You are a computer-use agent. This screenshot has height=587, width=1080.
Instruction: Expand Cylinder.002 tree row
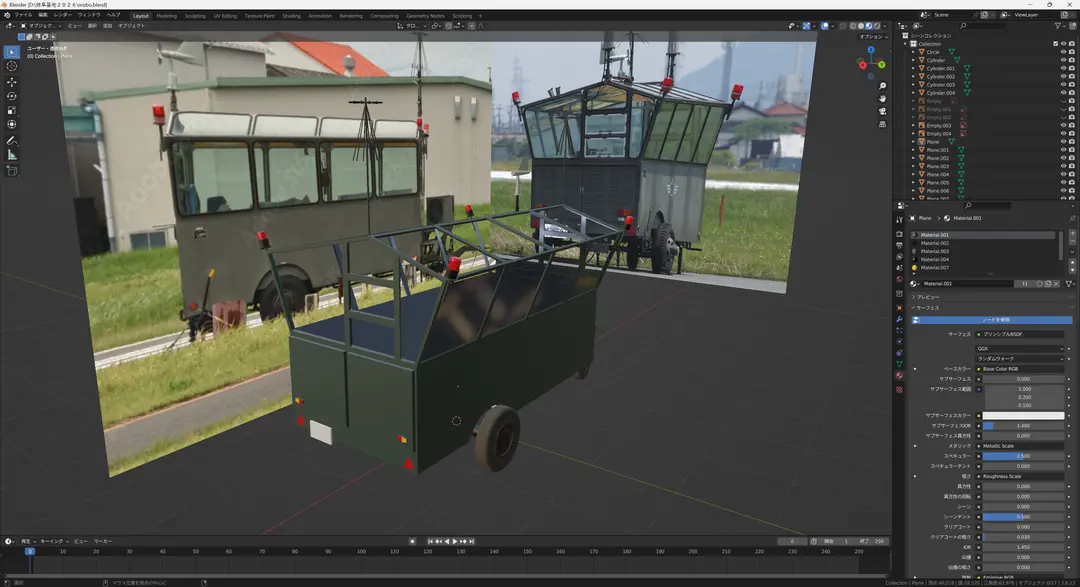(913, 76)
